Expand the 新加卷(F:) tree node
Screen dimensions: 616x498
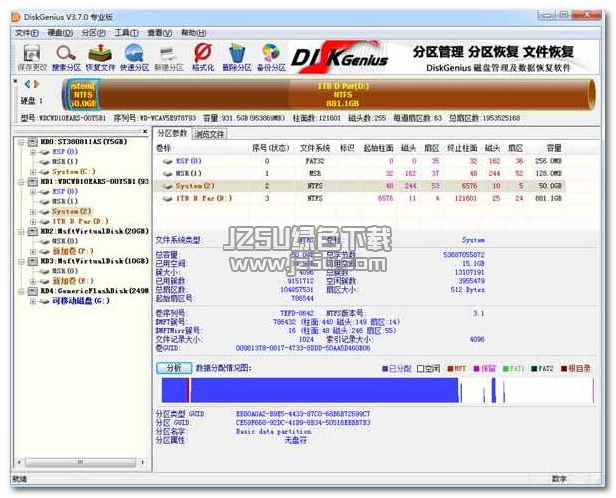tap(33, 251)
